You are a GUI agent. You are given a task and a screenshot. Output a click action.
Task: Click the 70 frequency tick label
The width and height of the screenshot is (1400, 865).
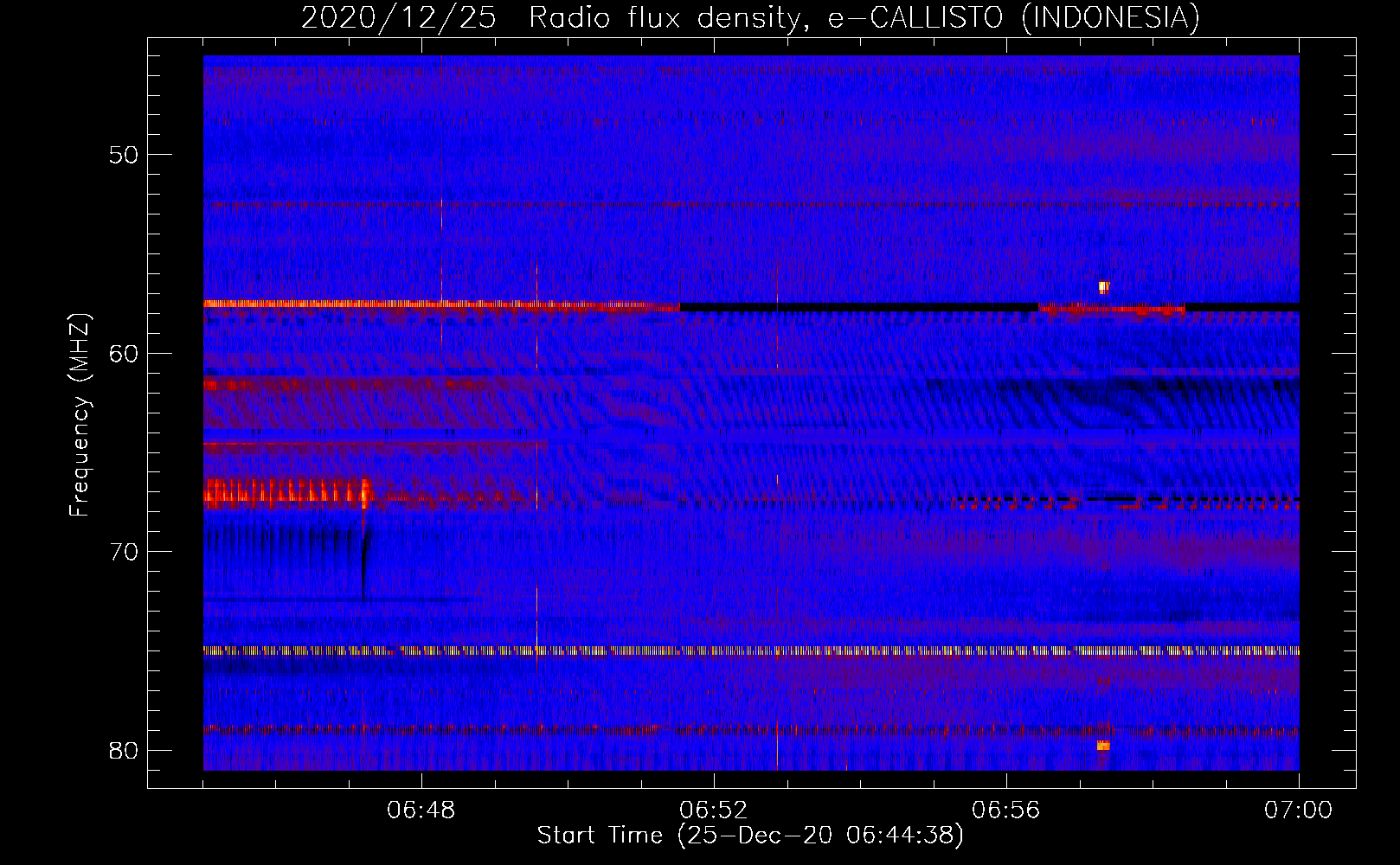124,551
